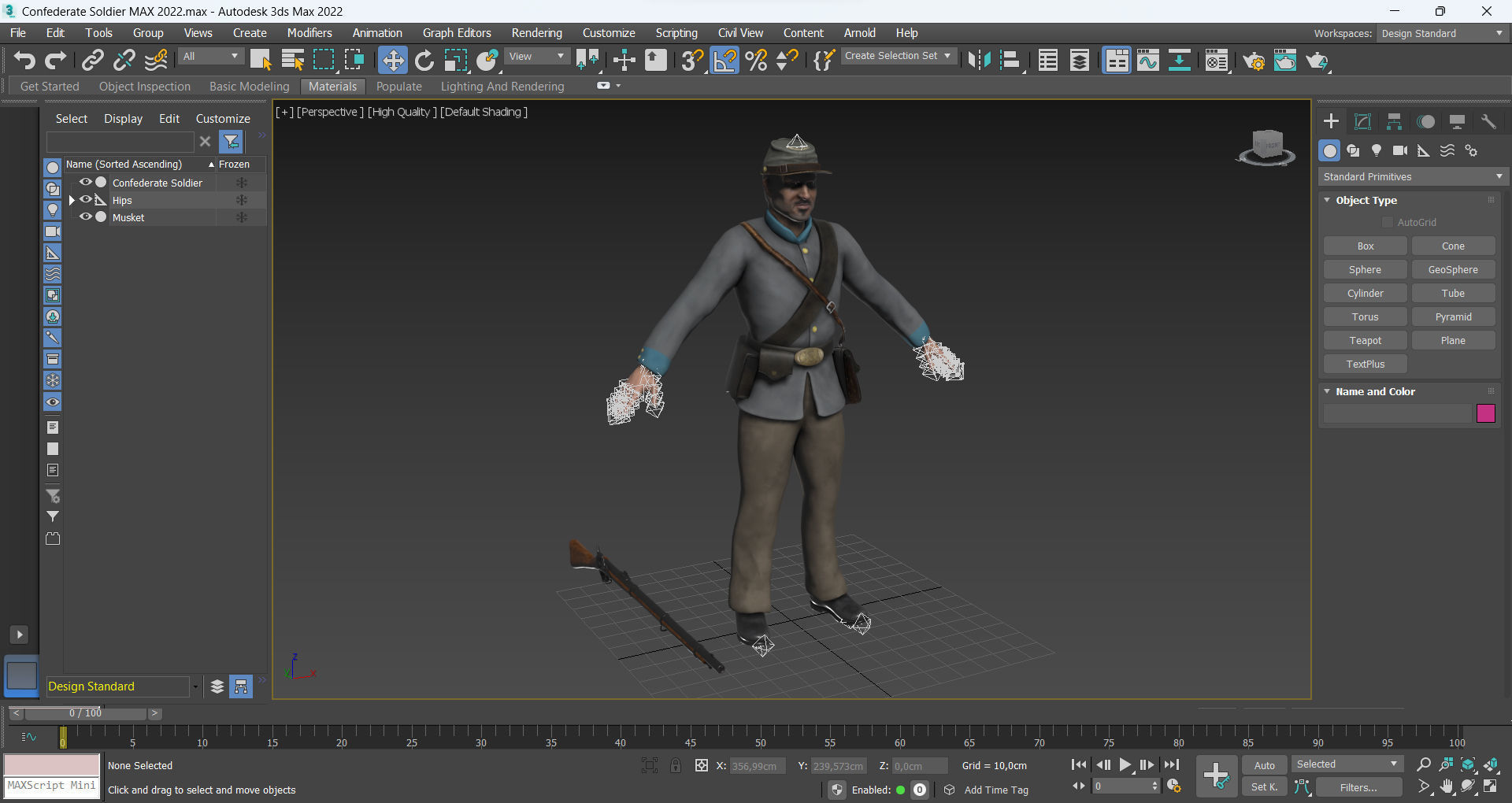The width and height of the screenshot is (1512, 803).
Task: Open the Graph Editors menu
Action: point(457,32)
